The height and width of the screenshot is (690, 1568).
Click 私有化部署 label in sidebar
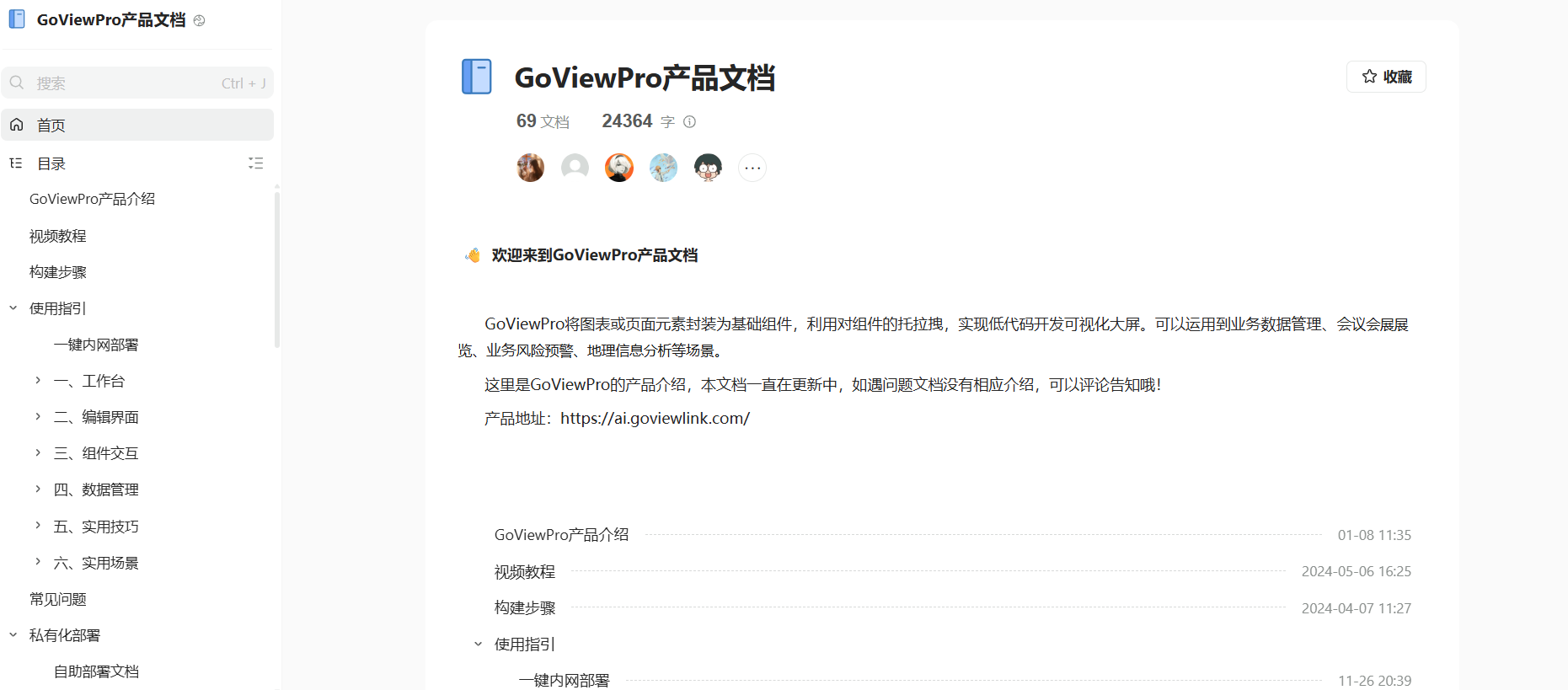[65, 635]
